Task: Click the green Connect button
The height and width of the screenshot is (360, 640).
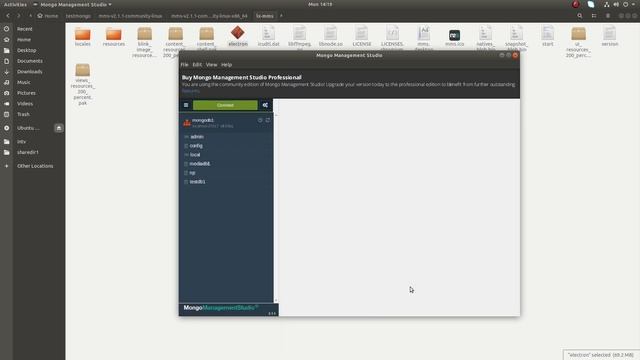Action: click(x=225, y=105)
